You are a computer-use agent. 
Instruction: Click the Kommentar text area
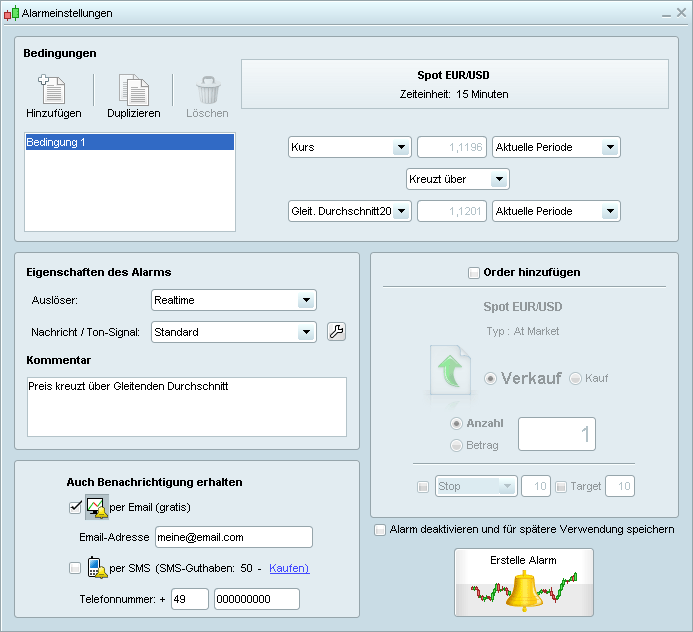(187, 407)
